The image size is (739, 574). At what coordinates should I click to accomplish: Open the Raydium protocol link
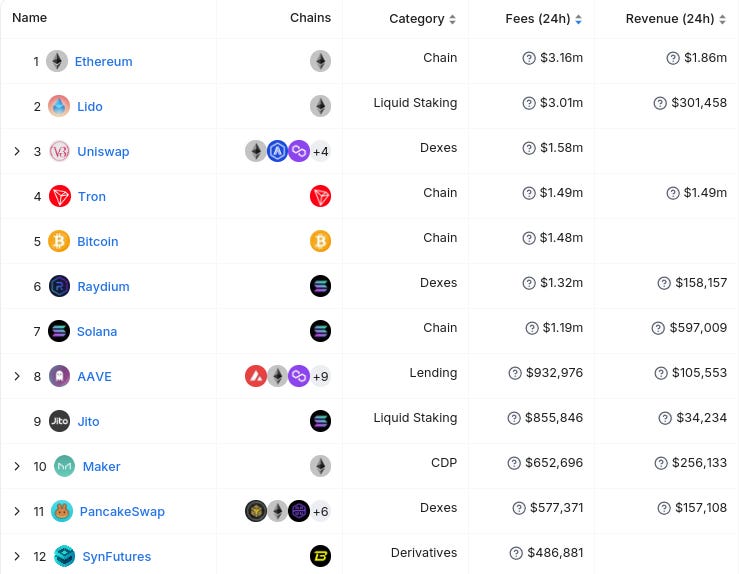click(103, 287)
